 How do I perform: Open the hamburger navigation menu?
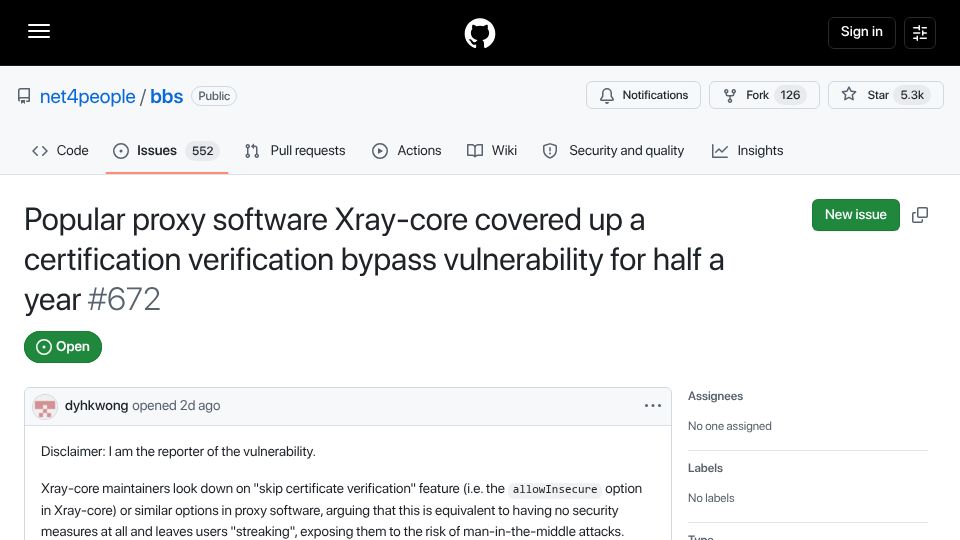tap(39, 31)
